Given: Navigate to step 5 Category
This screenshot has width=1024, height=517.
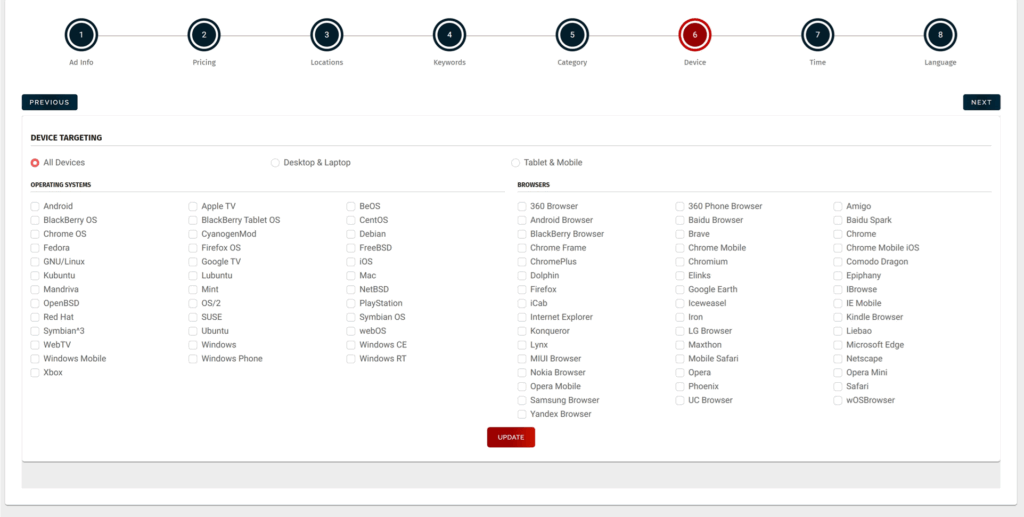Looking at the screenshot, I should tap(572, 35).
